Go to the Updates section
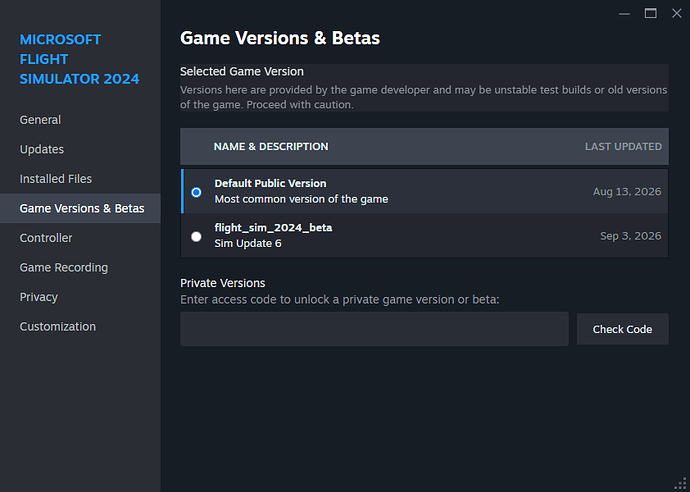 [42, 149]
